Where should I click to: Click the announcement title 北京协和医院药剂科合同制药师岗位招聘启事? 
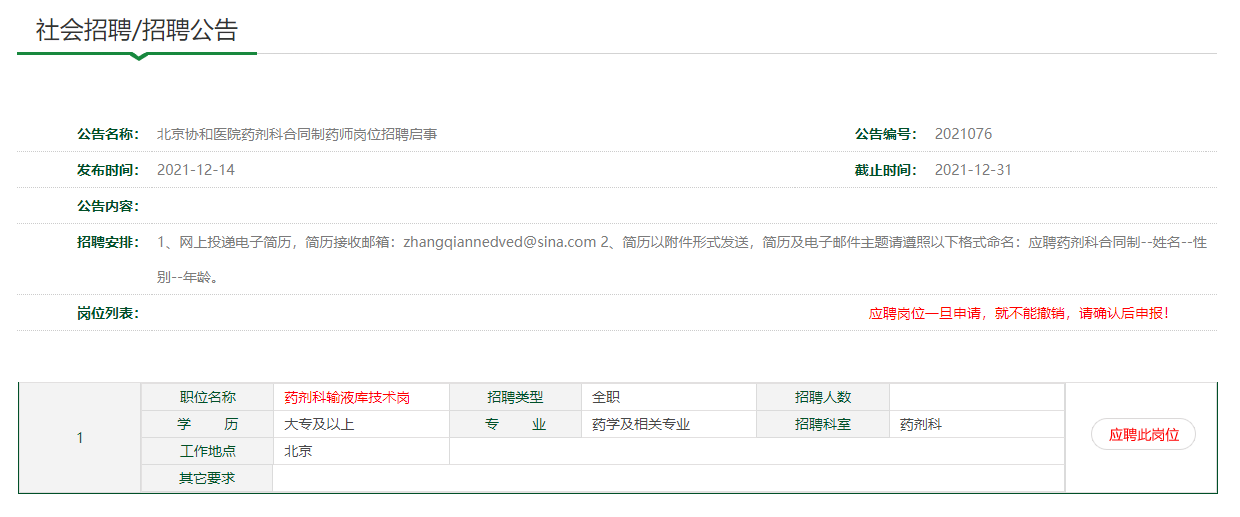(297, 134)
